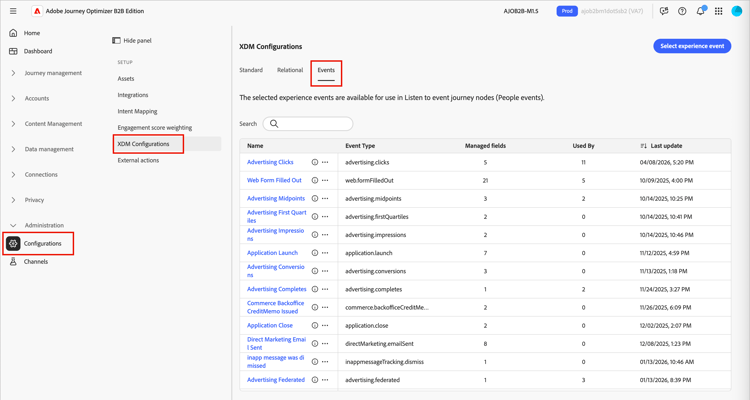Collapse Administration section
Screen dimensions: 750x400
pyautogui.click(x=13, y=225)
